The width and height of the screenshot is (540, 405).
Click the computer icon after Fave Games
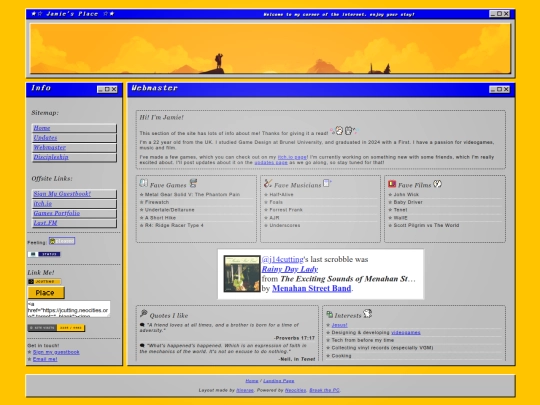point(193,183)
